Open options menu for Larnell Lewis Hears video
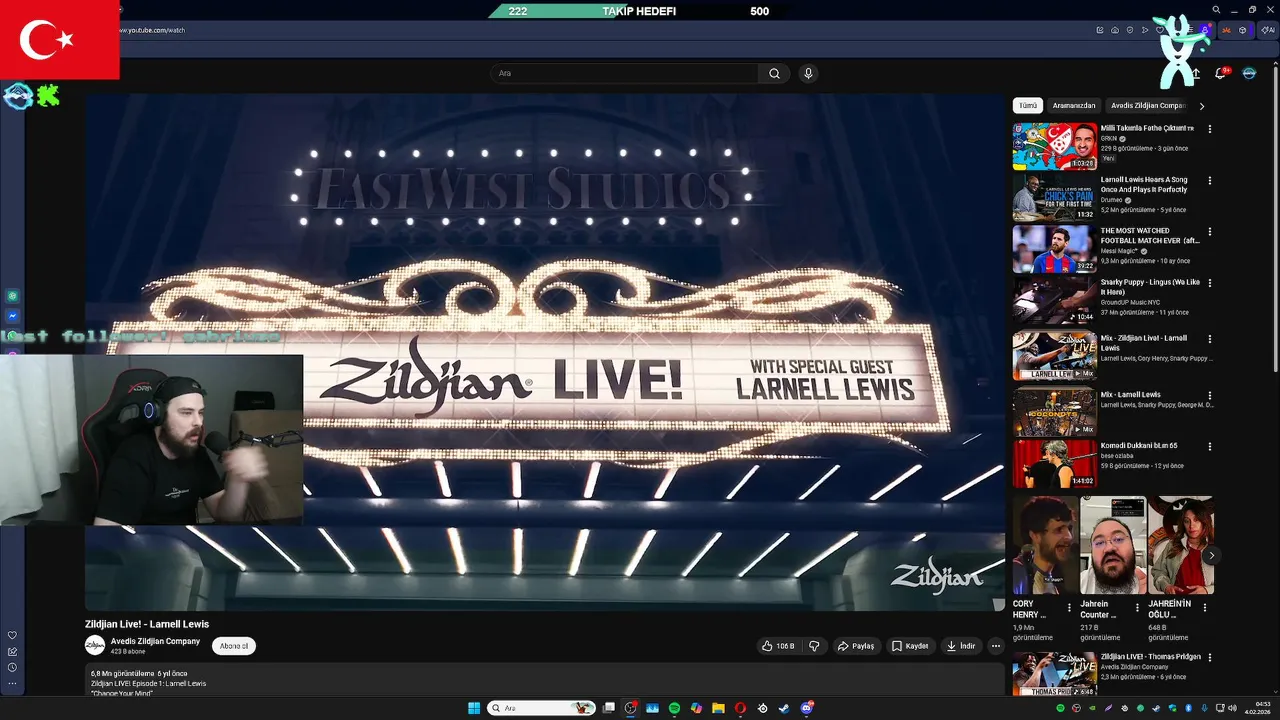 [1210, 181]
